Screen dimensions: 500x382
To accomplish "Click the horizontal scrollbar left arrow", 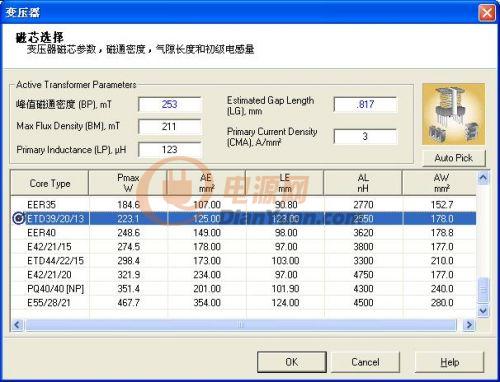I will point(17,324).
